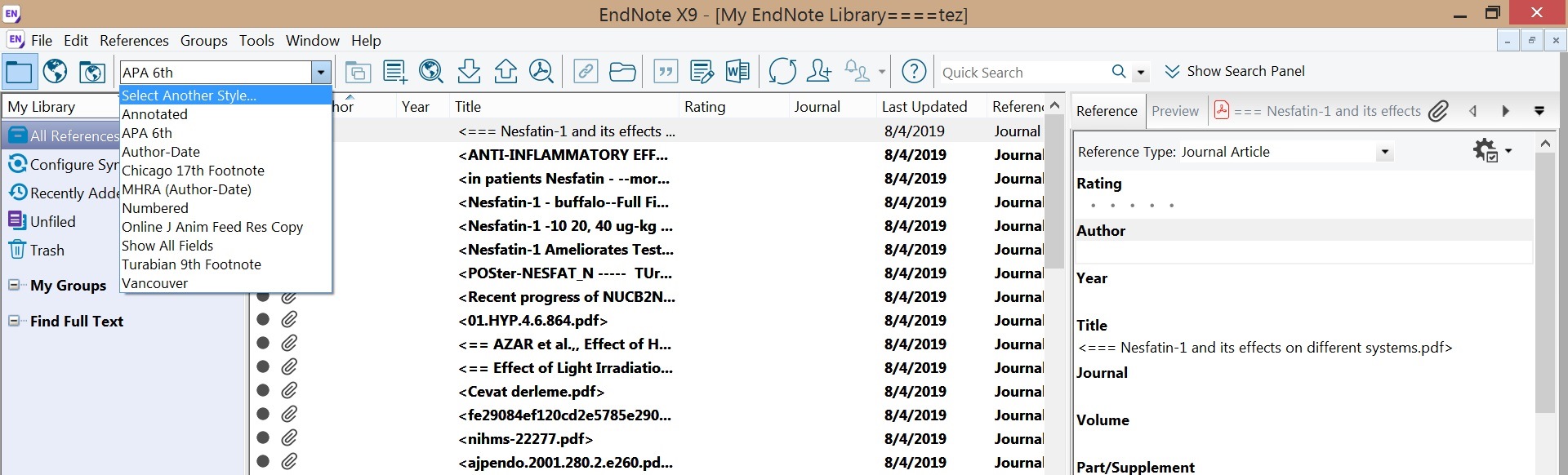Click the paperclip Attach File icon in Reference panel
Screen dimensions: 1568x475
click(x=1438, y=111)
